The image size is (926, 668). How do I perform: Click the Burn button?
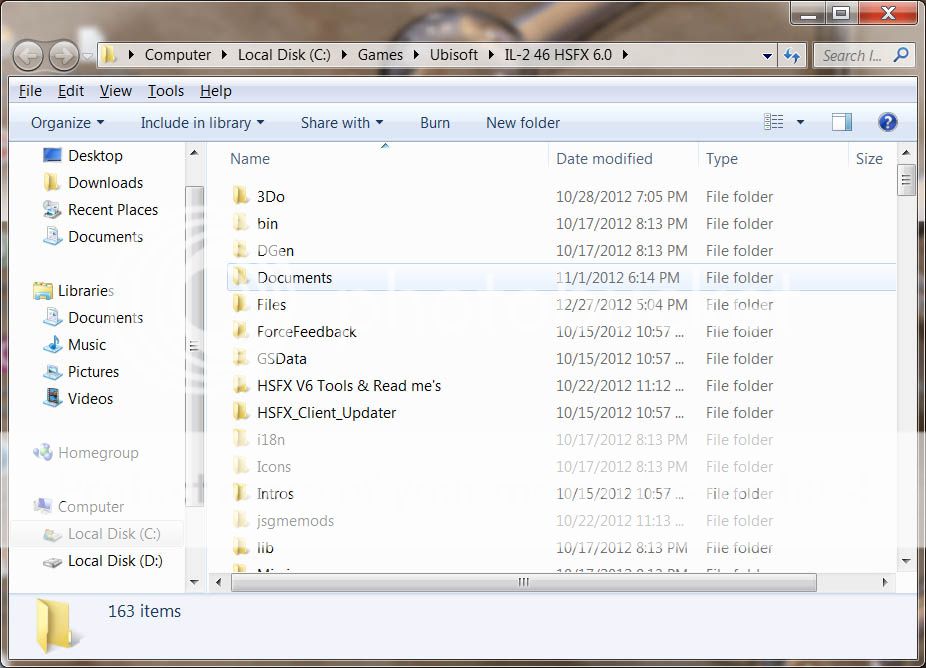[434, 123]
